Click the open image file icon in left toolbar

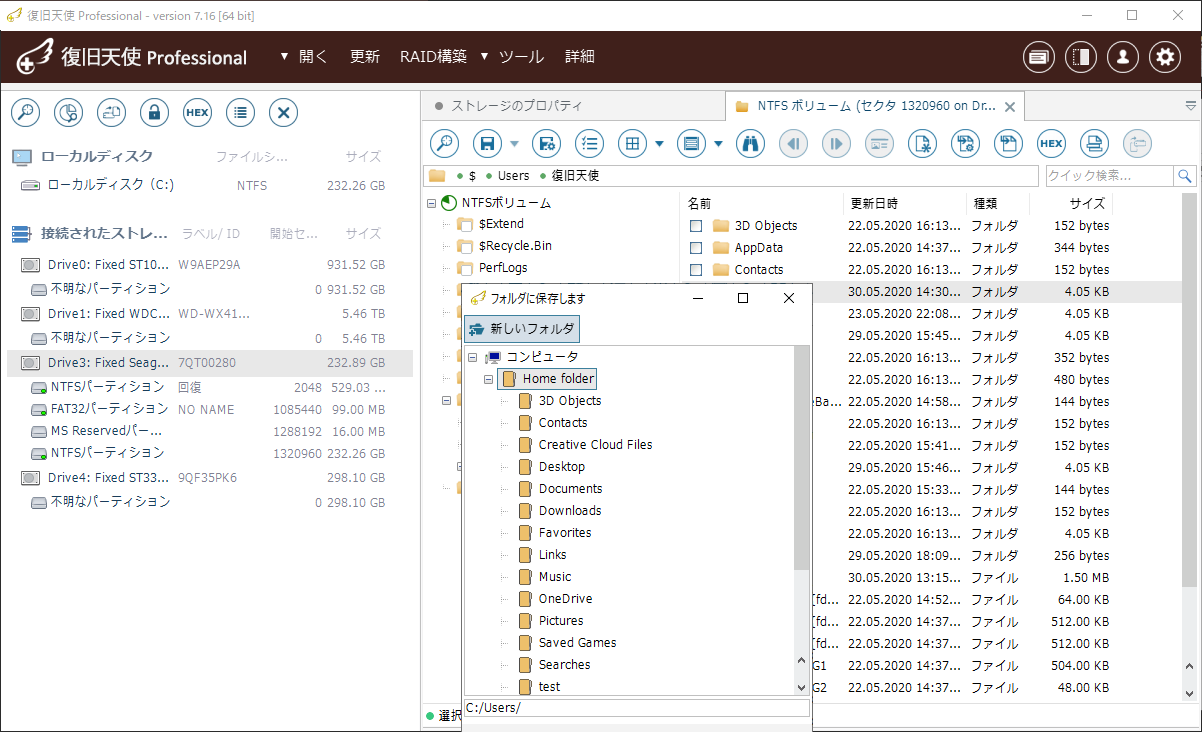111,113
